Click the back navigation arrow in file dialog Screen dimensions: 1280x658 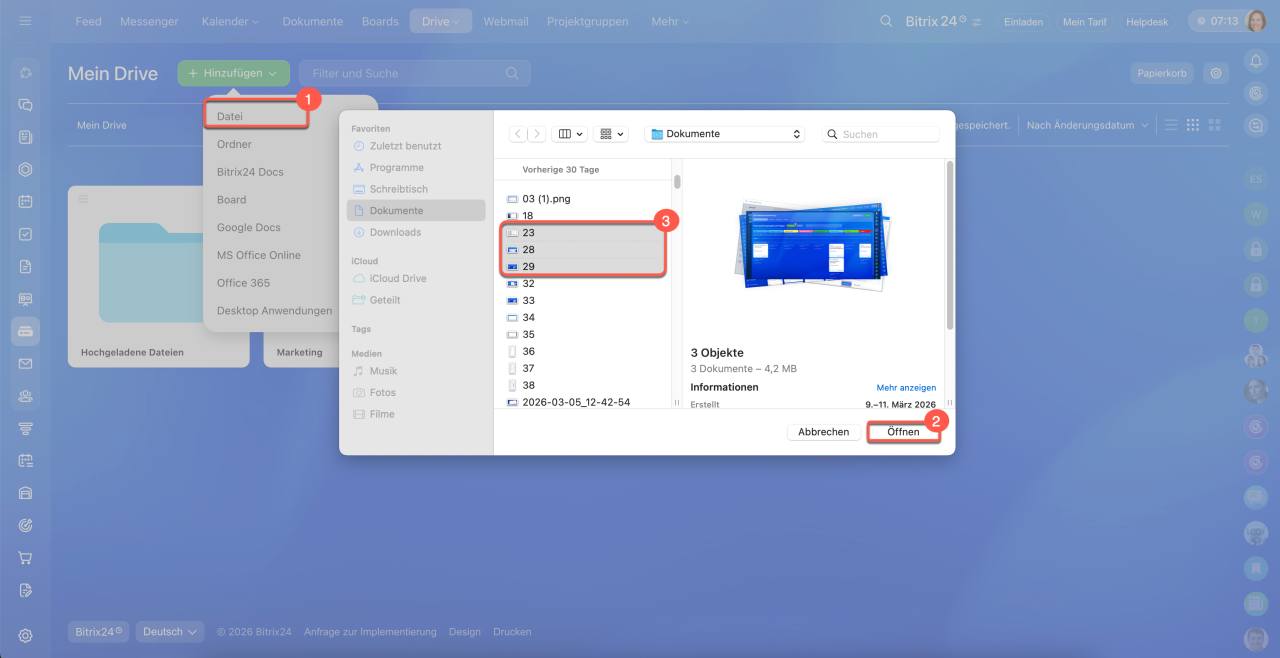[517, 134]
